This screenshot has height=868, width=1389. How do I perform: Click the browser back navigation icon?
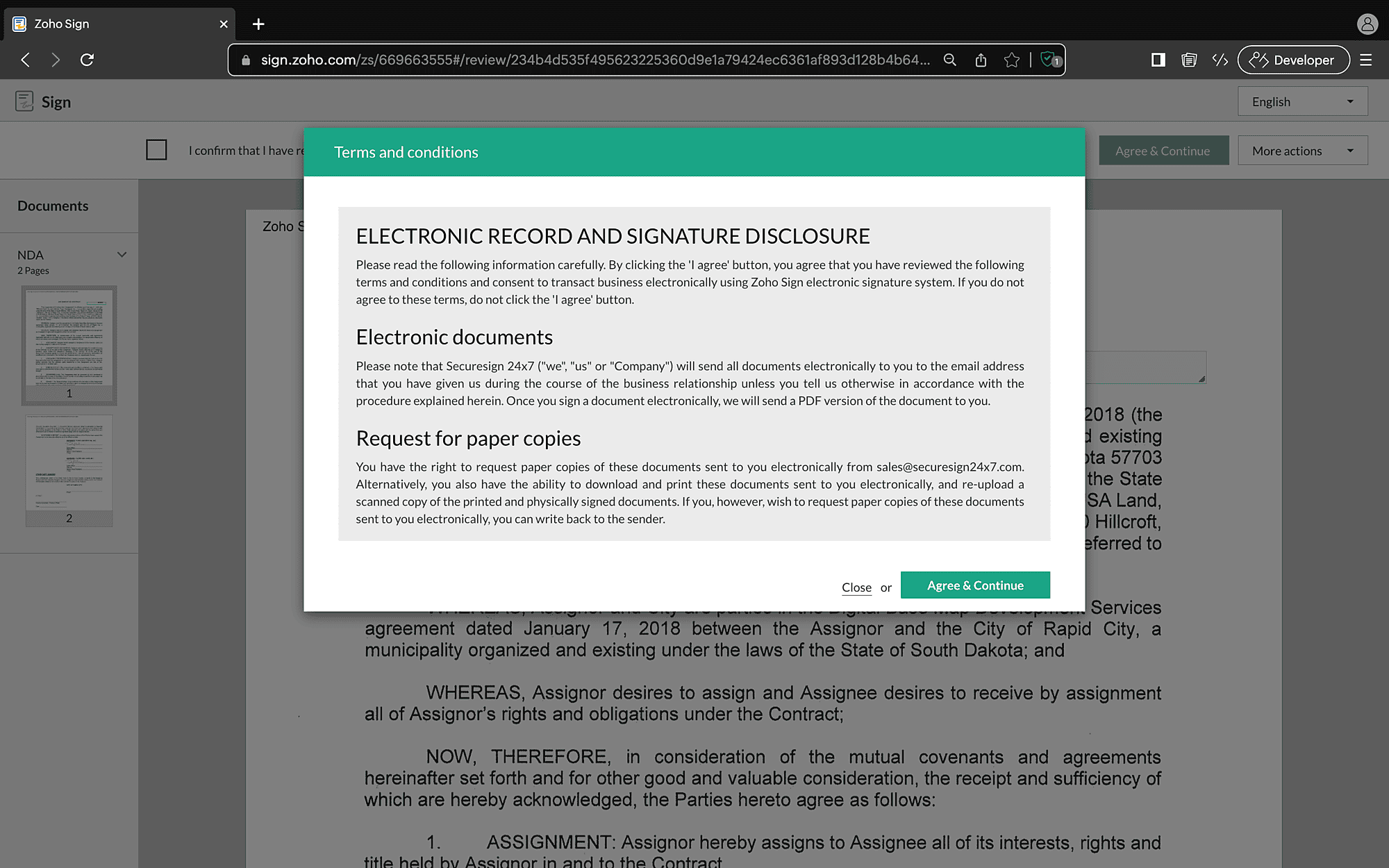click(x=26, y=60)
